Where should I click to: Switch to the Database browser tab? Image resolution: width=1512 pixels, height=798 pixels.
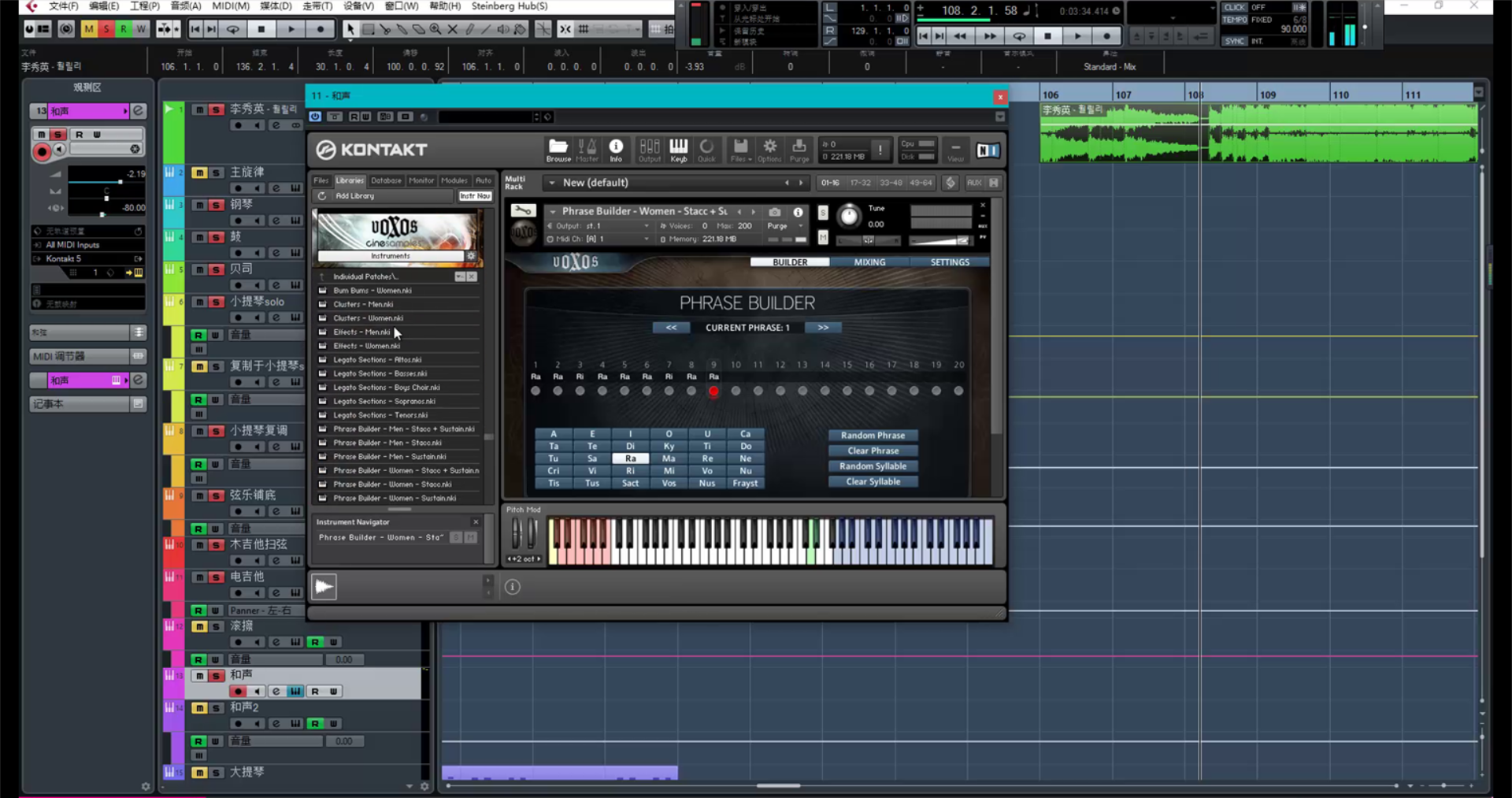click(x=386, y=180)
